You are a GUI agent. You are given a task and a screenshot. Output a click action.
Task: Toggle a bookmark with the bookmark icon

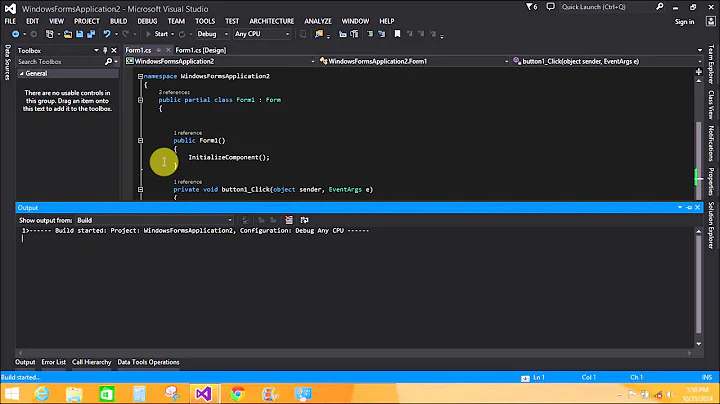[x=397, y=34]
